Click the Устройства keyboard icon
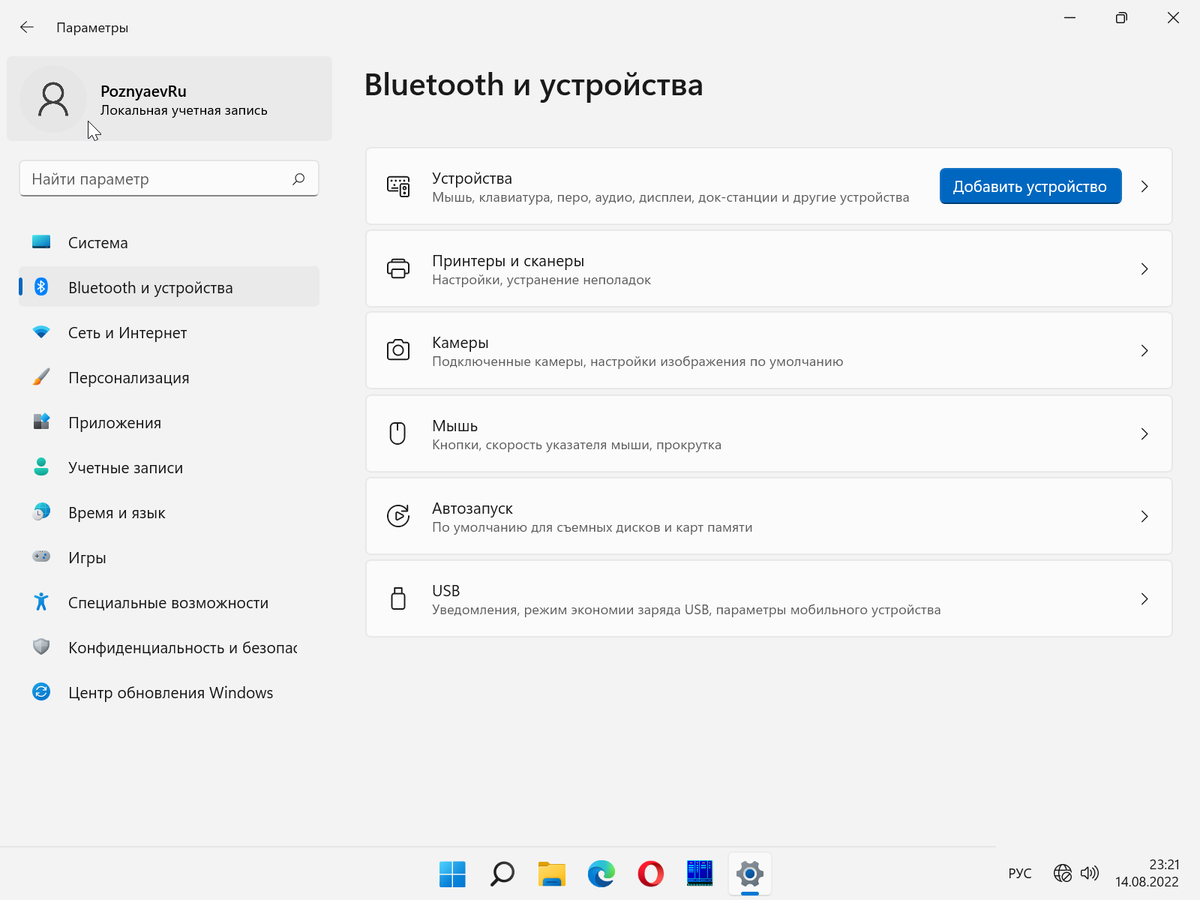Viewport: 1200px width, 900px height. coord(398,186)
